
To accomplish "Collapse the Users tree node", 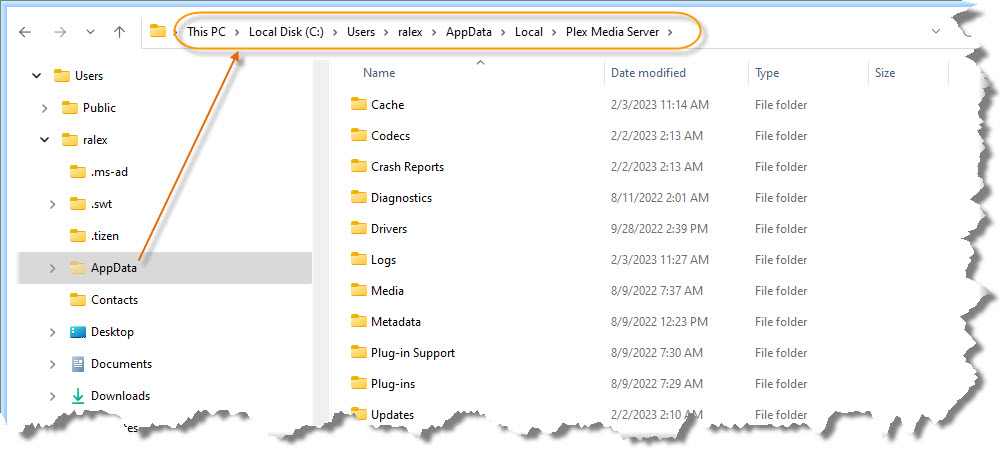I will [x=36, y=76].
